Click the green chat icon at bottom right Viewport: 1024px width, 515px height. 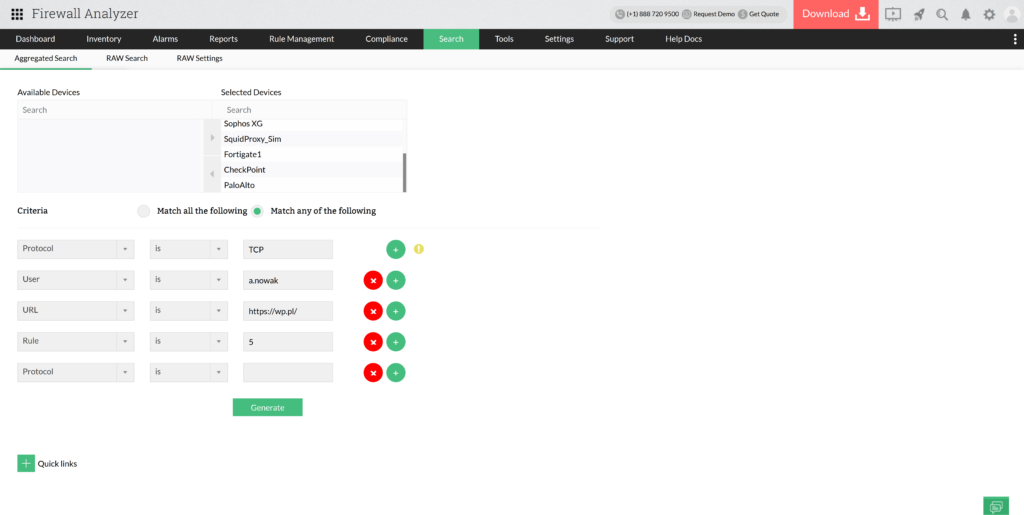(x=995, y=506)
